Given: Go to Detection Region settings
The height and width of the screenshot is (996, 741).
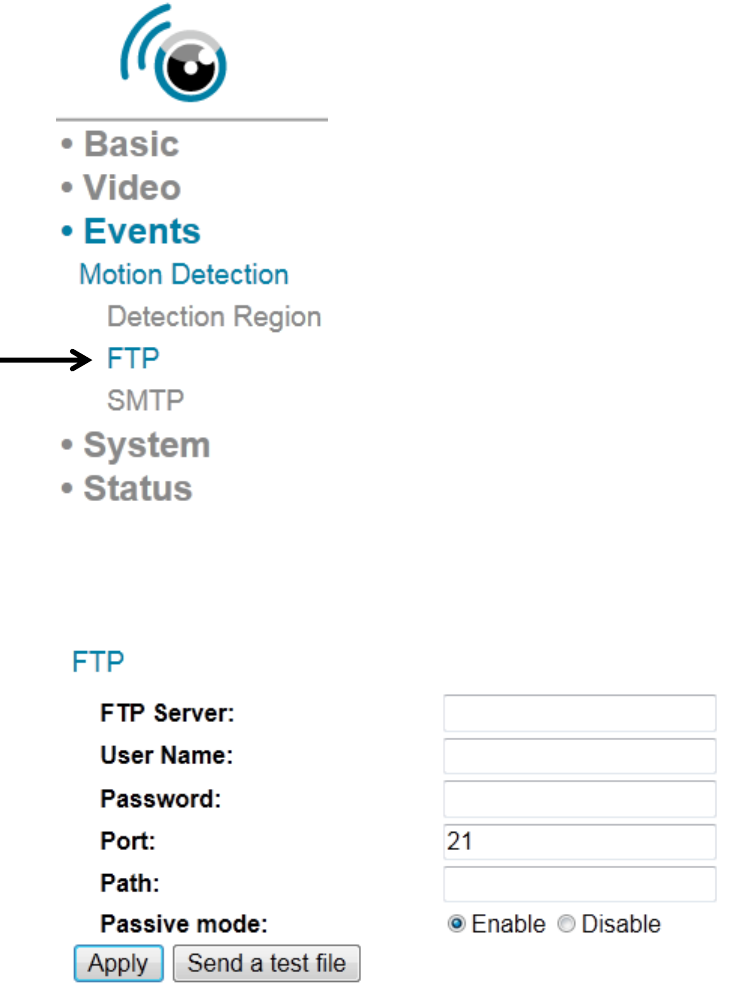Looking at the screenshot, I should point(214,317).
